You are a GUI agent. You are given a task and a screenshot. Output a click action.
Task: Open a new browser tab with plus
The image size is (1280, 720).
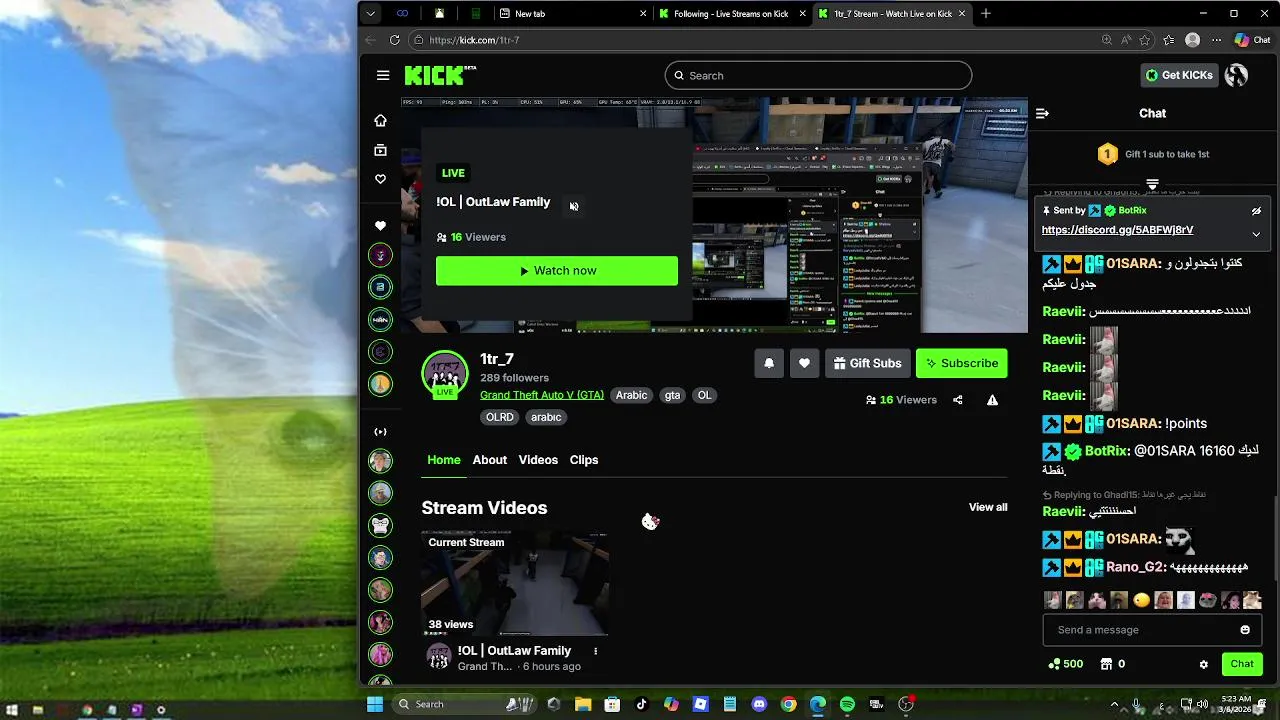click(986, 14)
